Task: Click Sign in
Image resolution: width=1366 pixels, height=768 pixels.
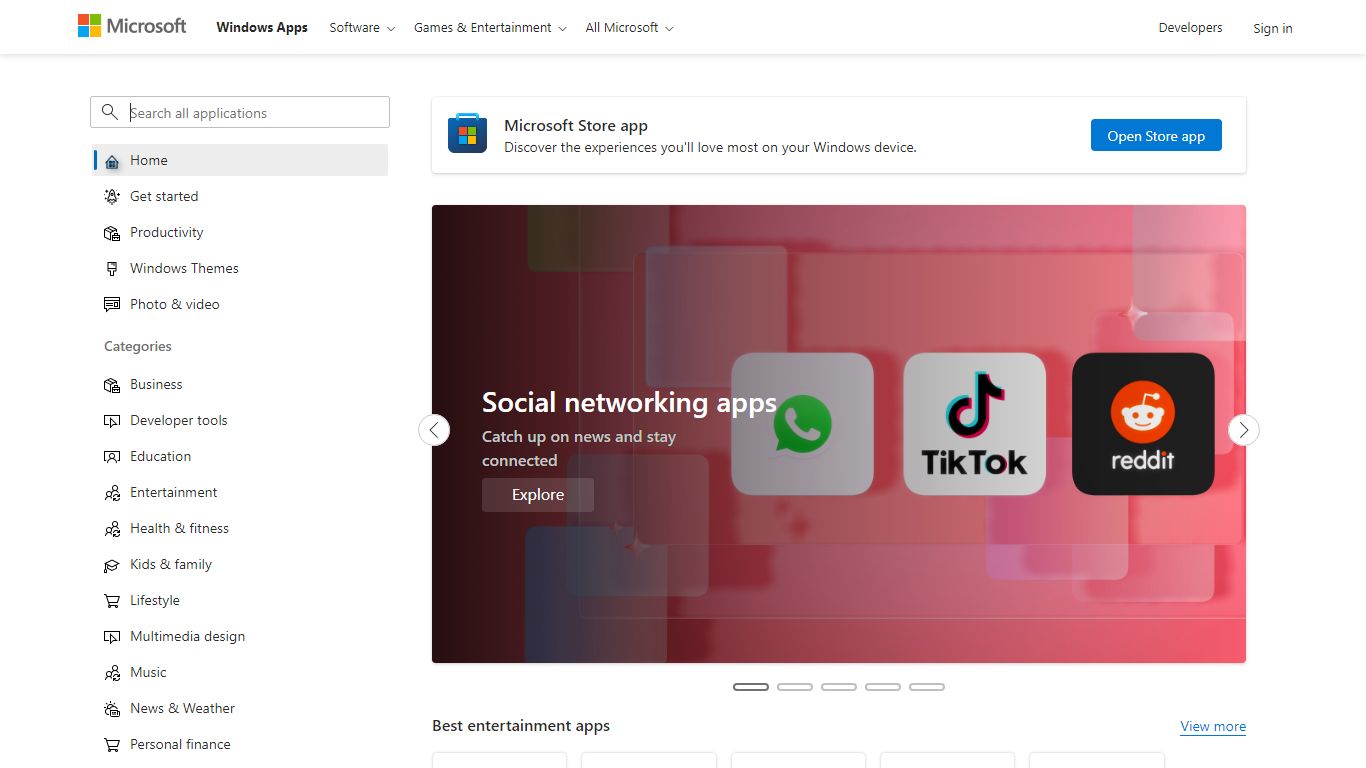Action: point(1272,28)
